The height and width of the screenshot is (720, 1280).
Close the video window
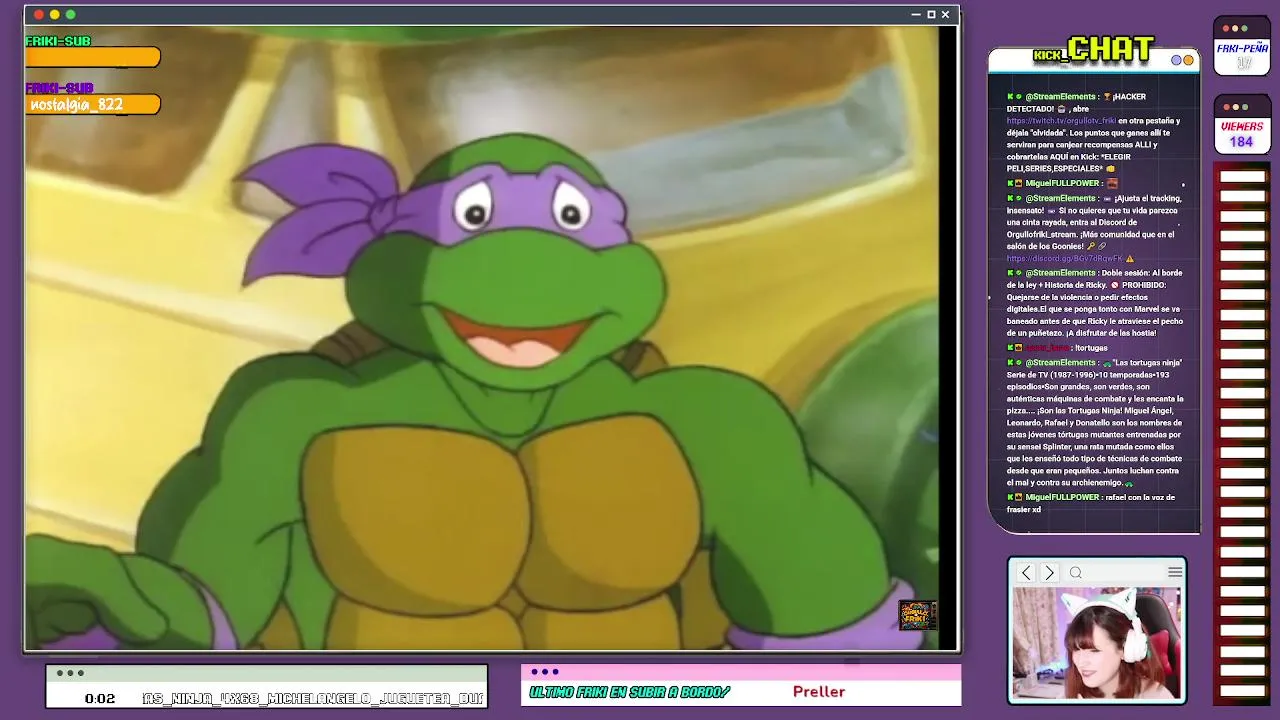click(x=945, y=14)
